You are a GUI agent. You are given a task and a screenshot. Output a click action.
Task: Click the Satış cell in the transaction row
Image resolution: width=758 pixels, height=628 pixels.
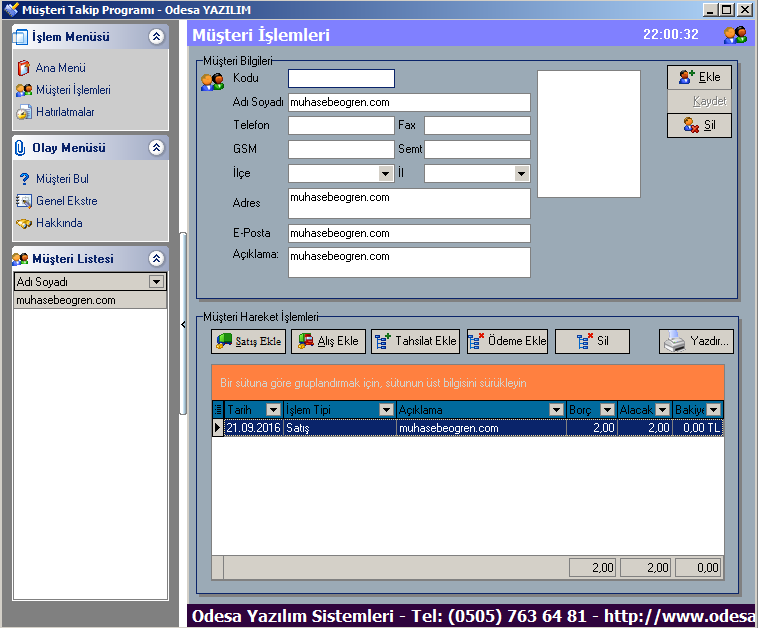pos(339,428)
